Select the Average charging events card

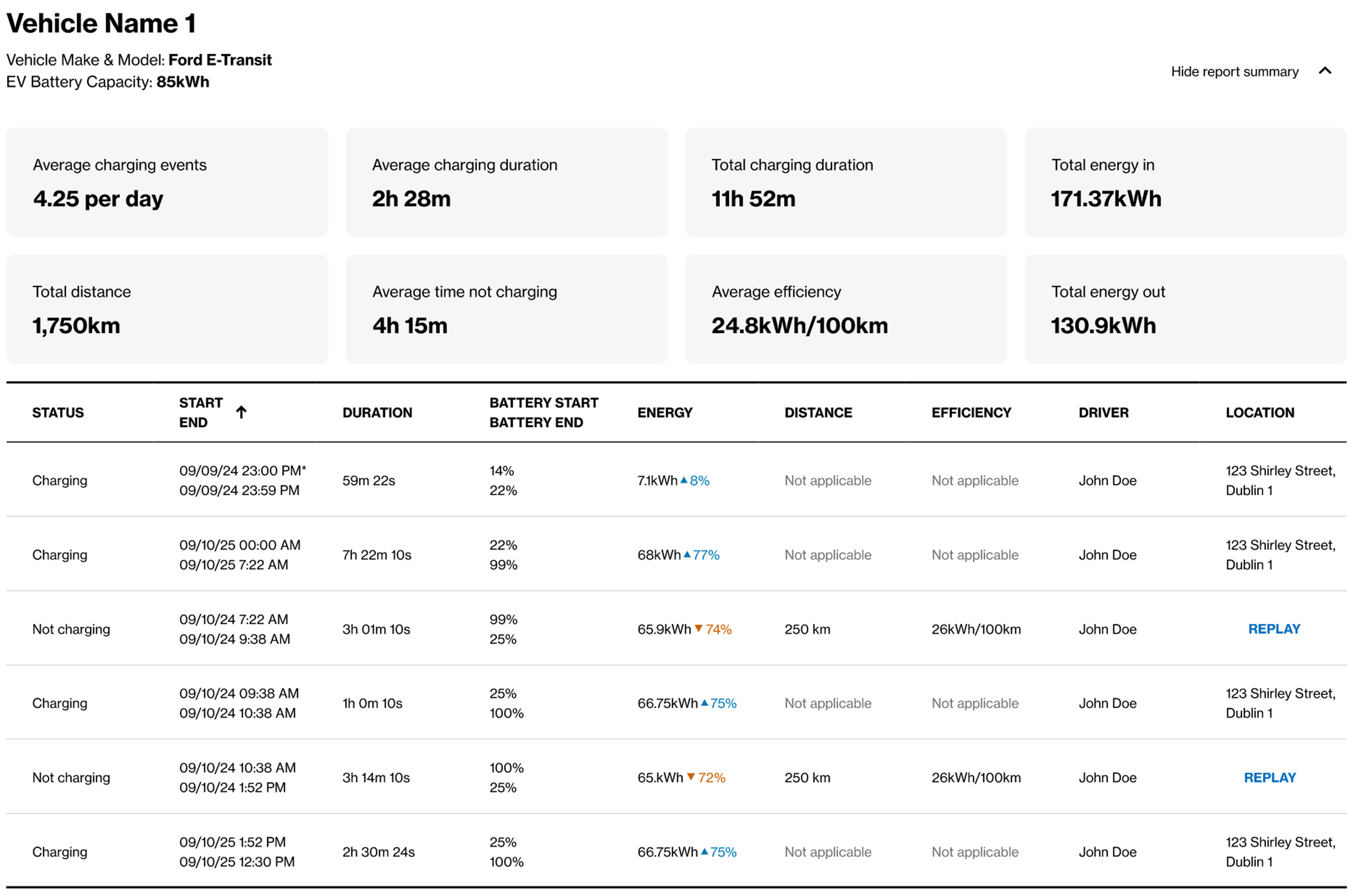[167, 182]
